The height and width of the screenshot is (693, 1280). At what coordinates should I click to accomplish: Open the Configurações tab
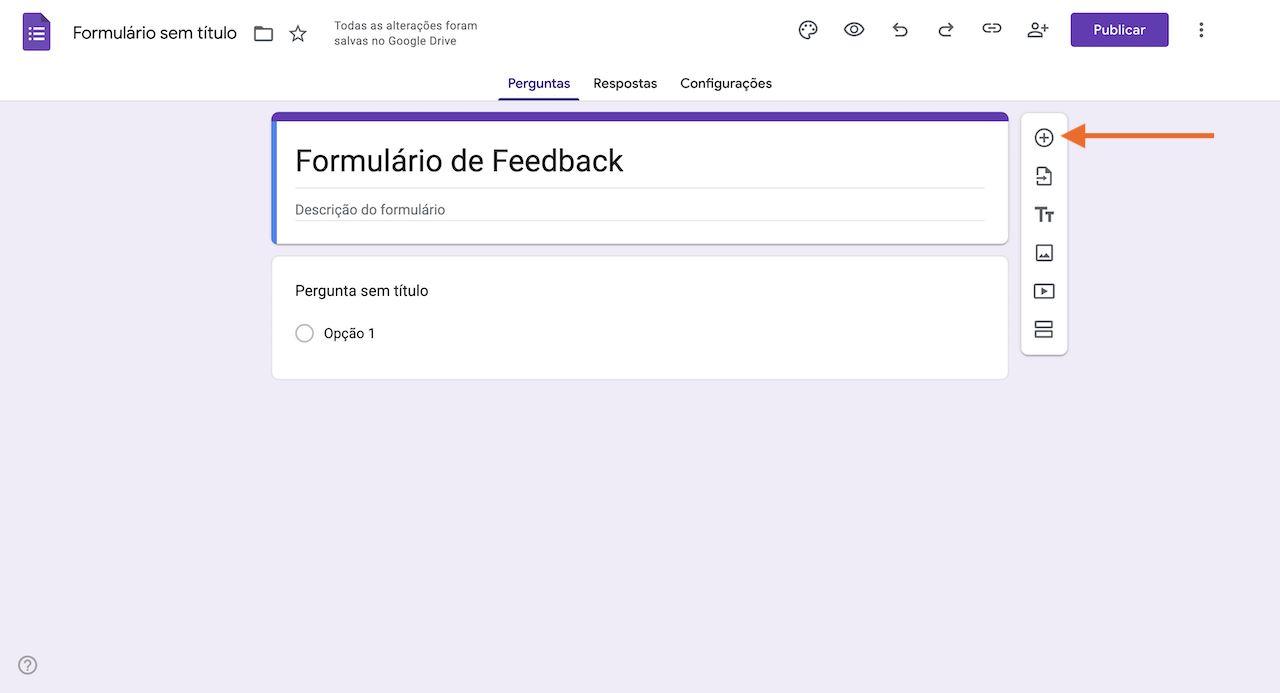point(726,83)
